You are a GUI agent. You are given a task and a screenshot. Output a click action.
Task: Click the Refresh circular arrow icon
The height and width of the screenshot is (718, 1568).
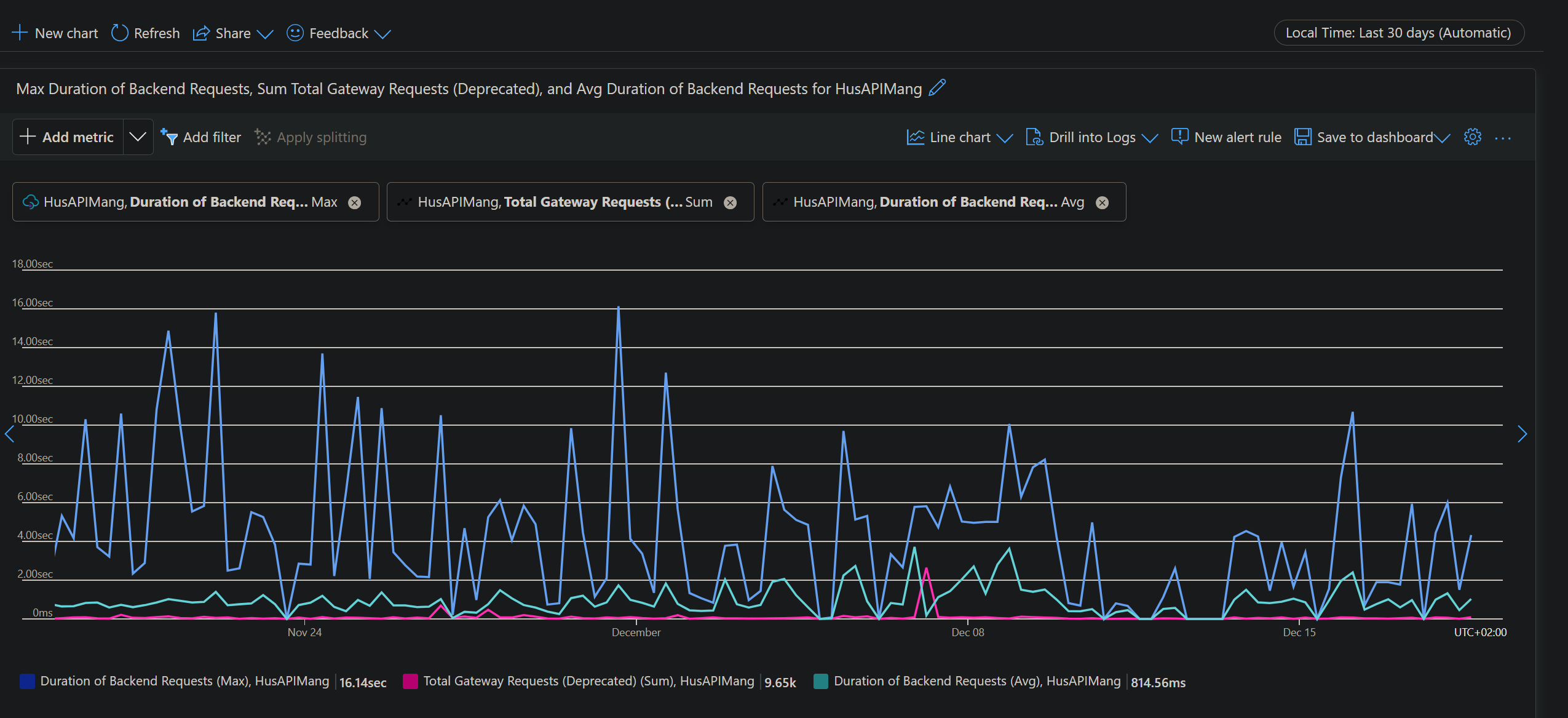coord(119,33)
